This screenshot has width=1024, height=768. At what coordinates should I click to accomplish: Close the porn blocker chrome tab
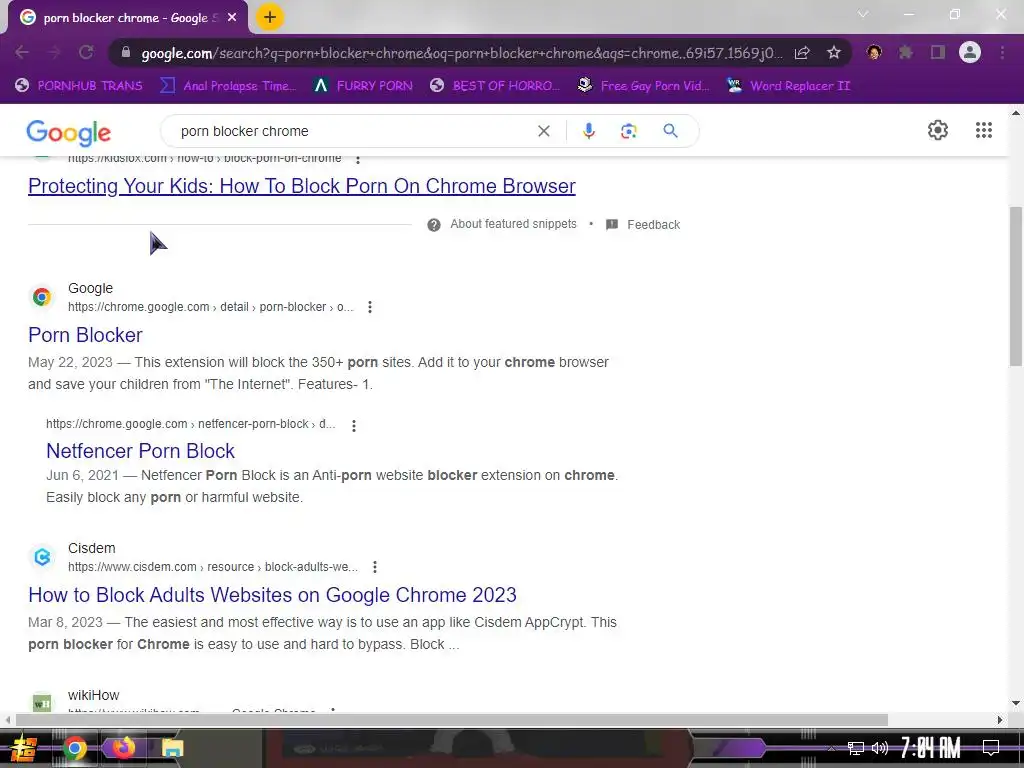click(x=232, y=18)
